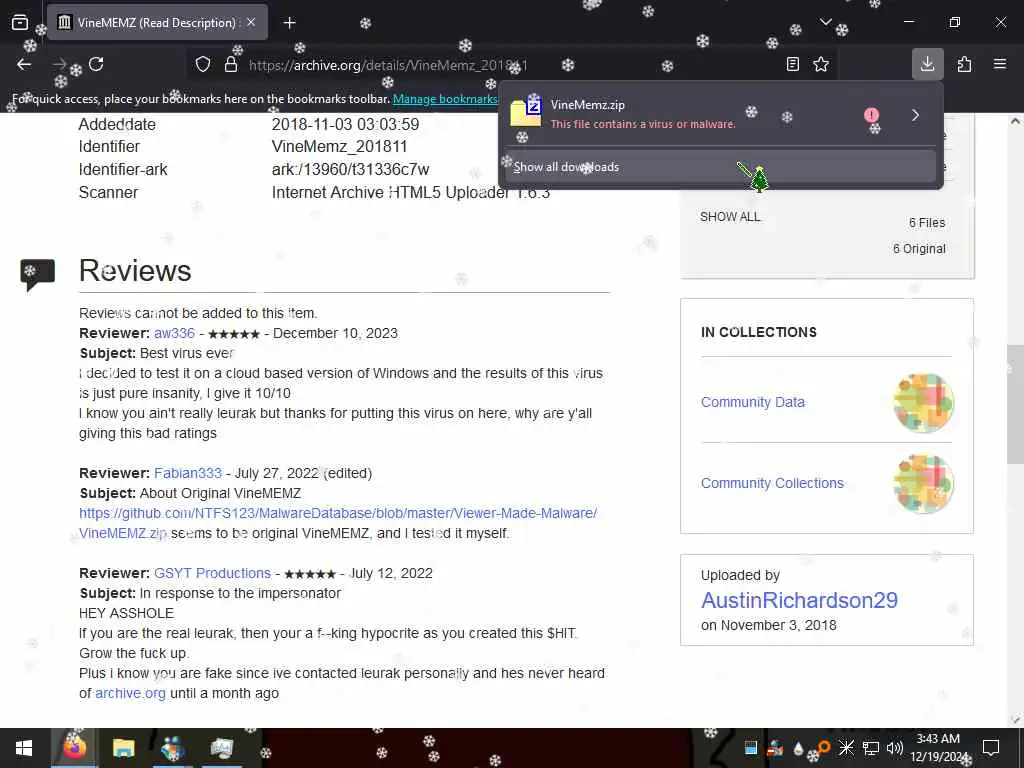Viewport: 1024px width, 768px height.
Task: Open the Community Data collection link
Action: 752,402
